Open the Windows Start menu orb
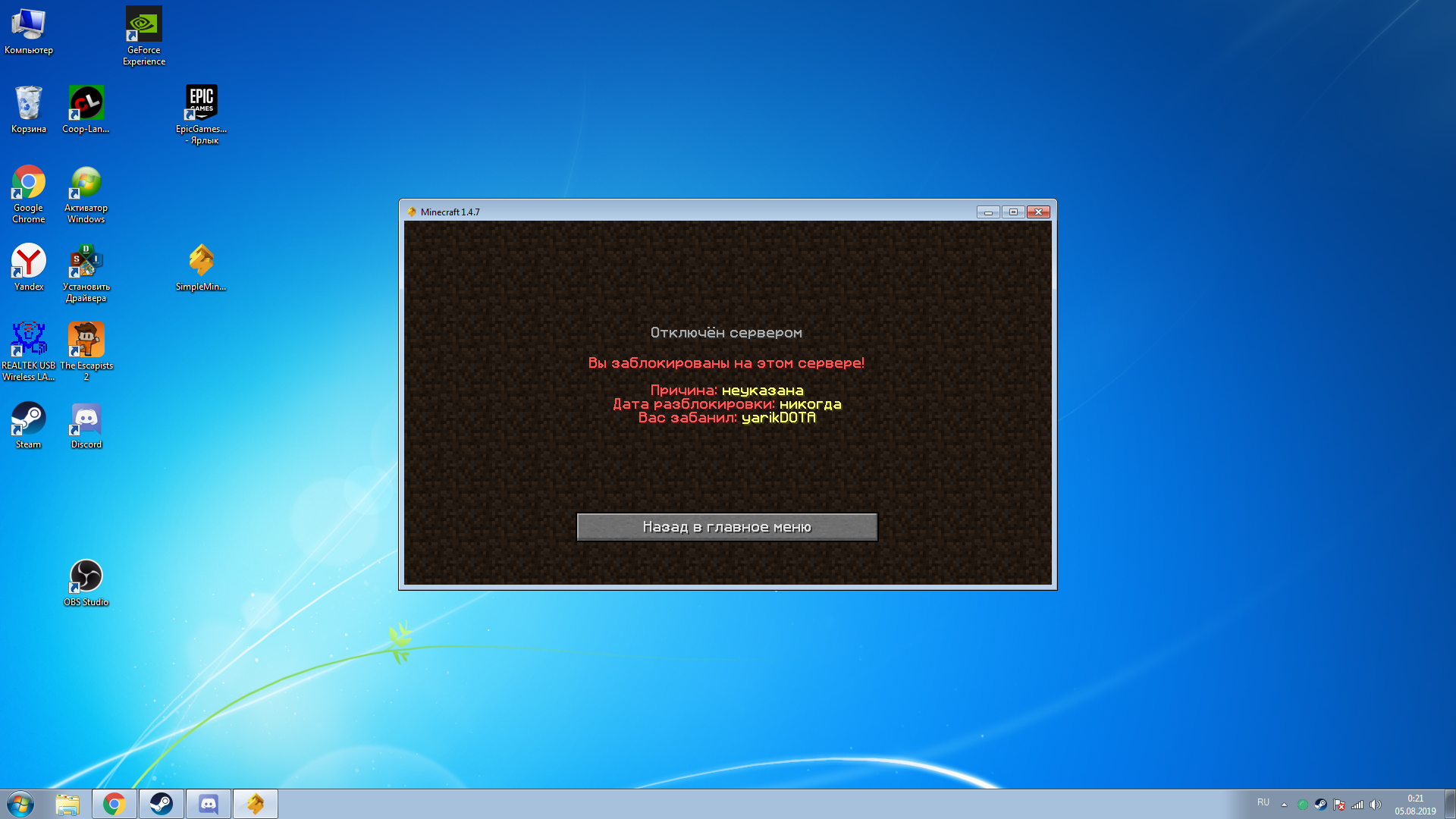Viewport: 1456px width, 819px height. [x=20, y=804]
